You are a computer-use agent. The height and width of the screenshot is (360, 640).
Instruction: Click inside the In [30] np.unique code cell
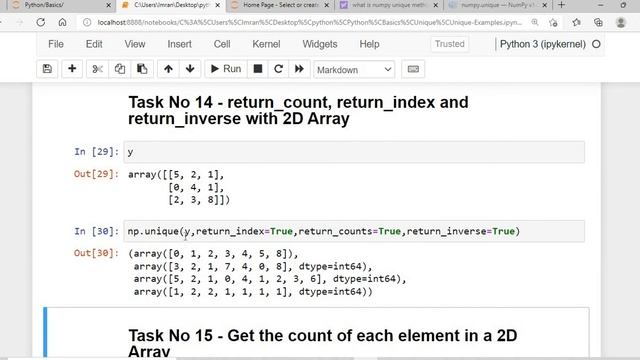click(354, 231)
